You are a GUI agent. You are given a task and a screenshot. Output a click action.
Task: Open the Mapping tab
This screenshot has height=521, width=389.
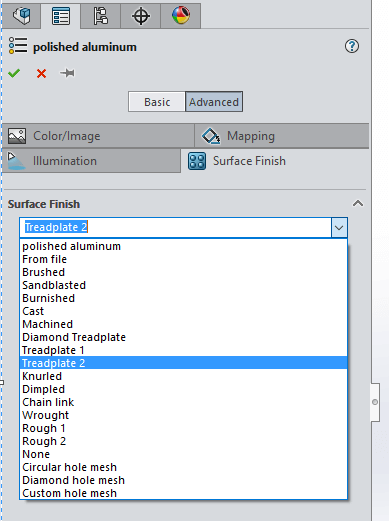click(x=282, y=136)
